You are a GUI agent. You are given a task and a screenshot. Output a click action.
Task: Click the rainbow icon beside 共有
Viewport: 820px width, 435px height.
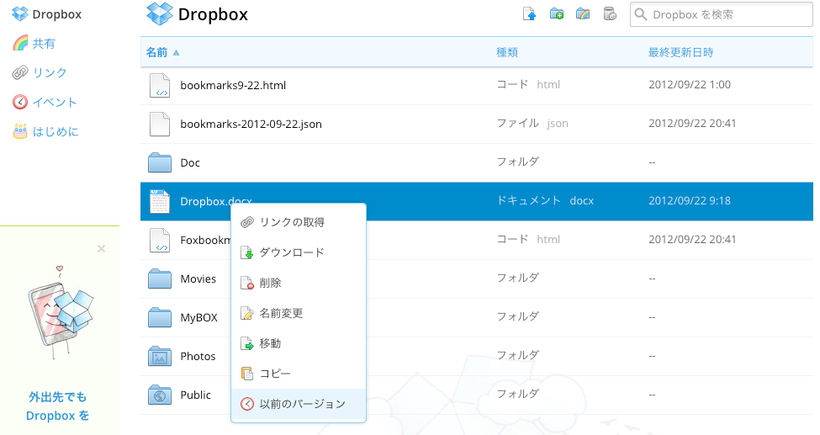point(20,43)
